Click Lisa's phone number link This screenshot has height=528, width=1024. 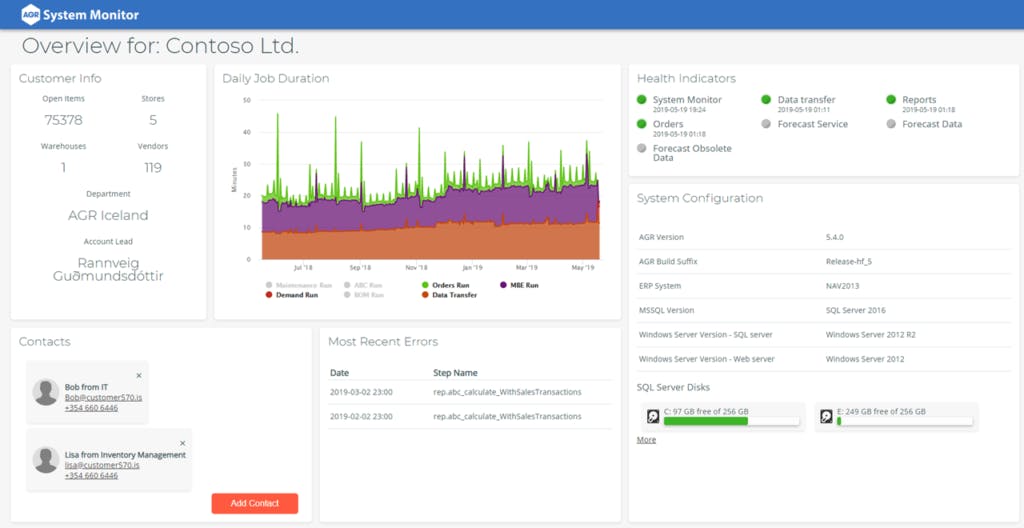click(91, 476)
